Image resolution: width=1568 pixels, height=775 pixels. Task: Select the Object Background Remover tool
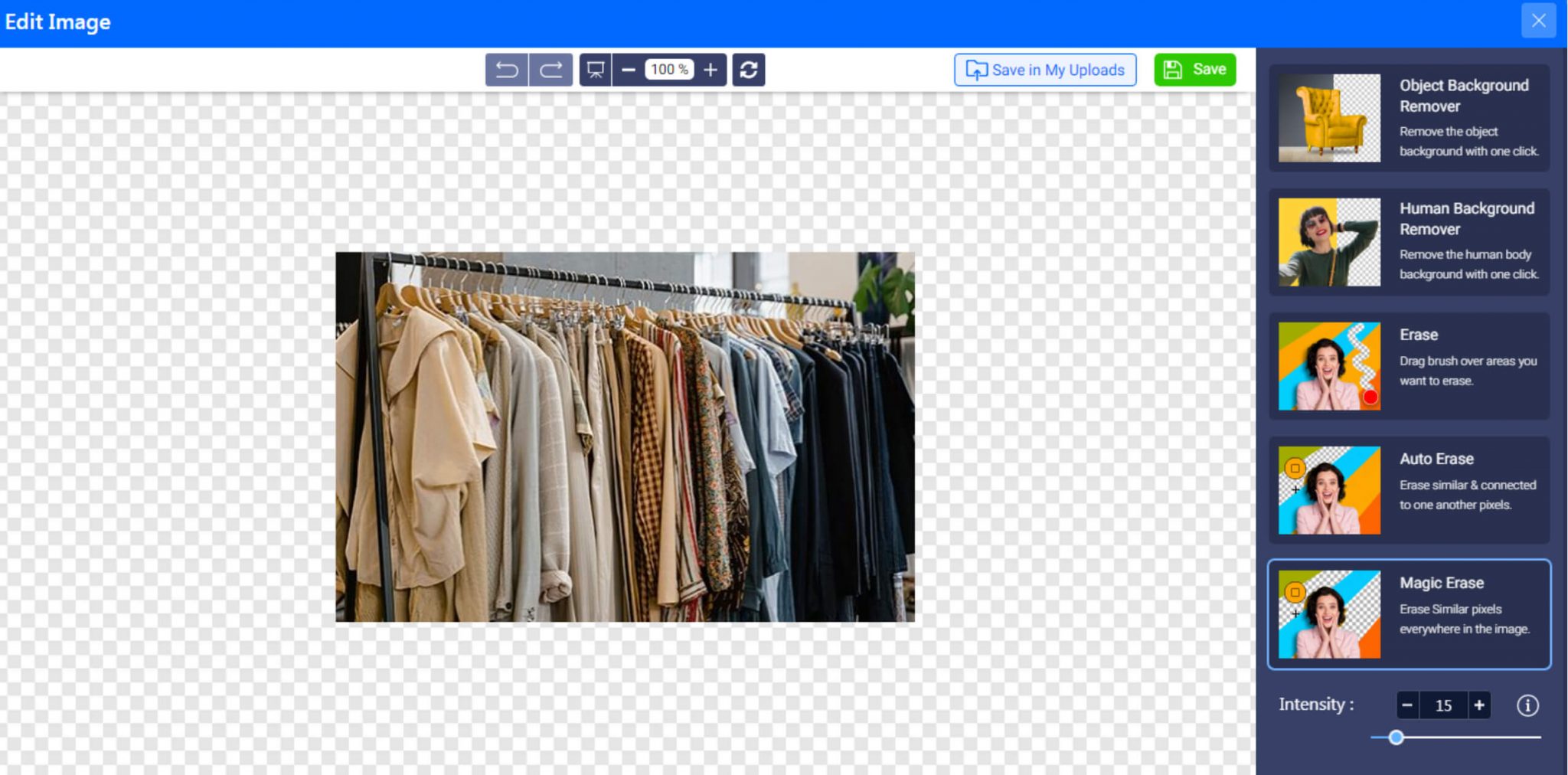click(1409, 119)
